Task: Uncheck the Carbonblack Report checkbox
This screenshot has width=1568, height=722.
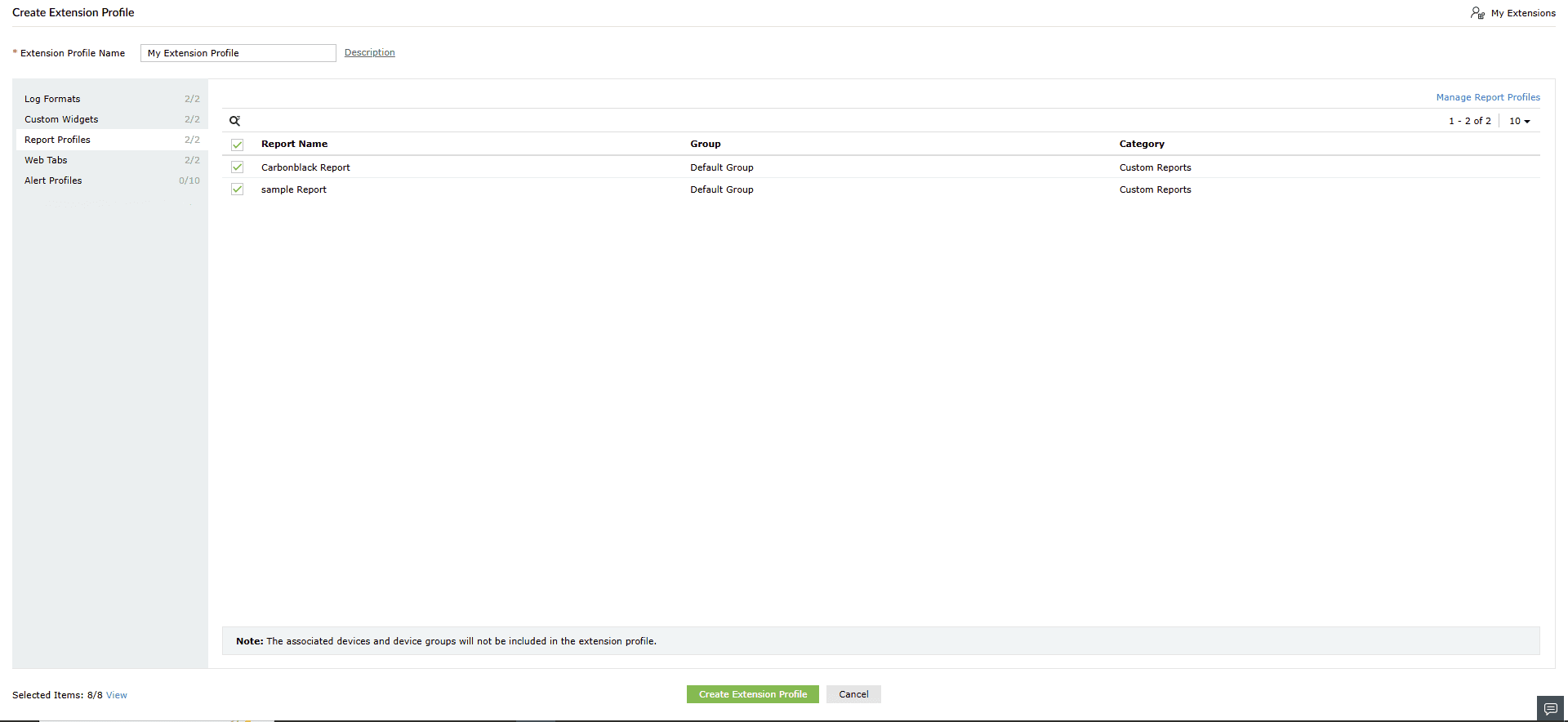Action: 238,167
